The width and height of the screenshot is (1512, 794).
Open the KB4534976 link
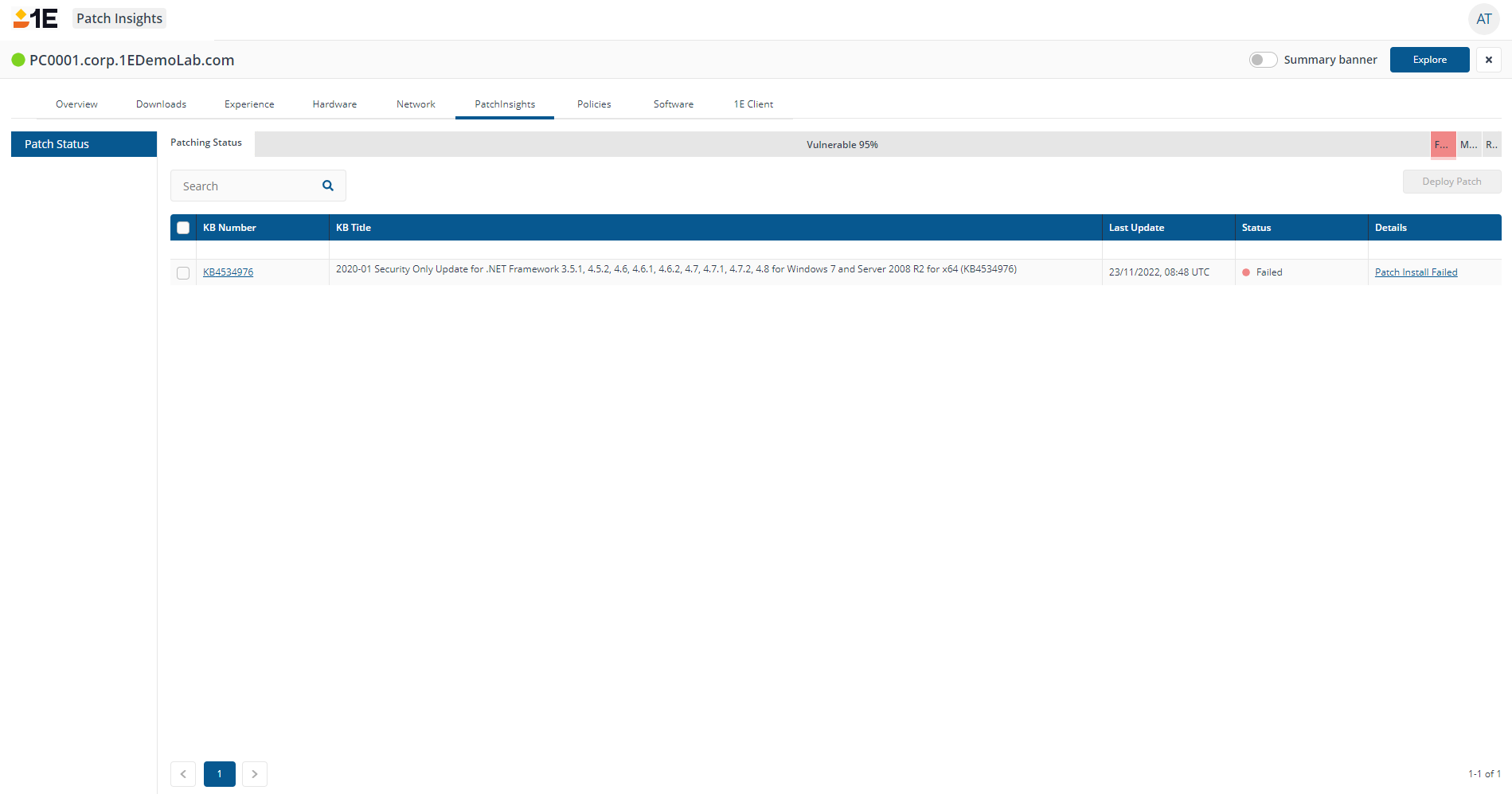[228, 272]
